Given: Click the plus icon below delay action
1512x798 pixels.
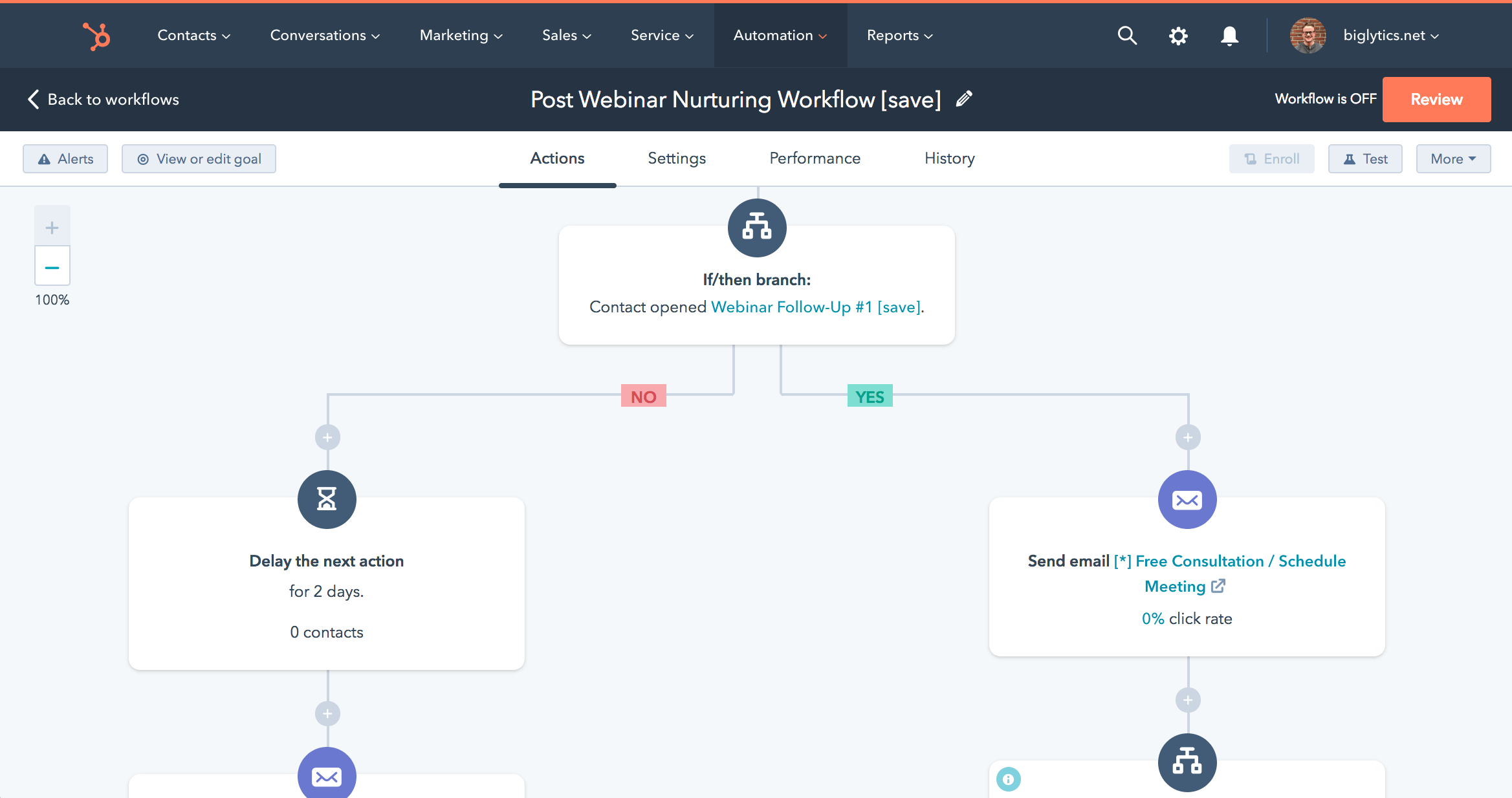Looking at the screenshot, I should (x=327, y=713).
